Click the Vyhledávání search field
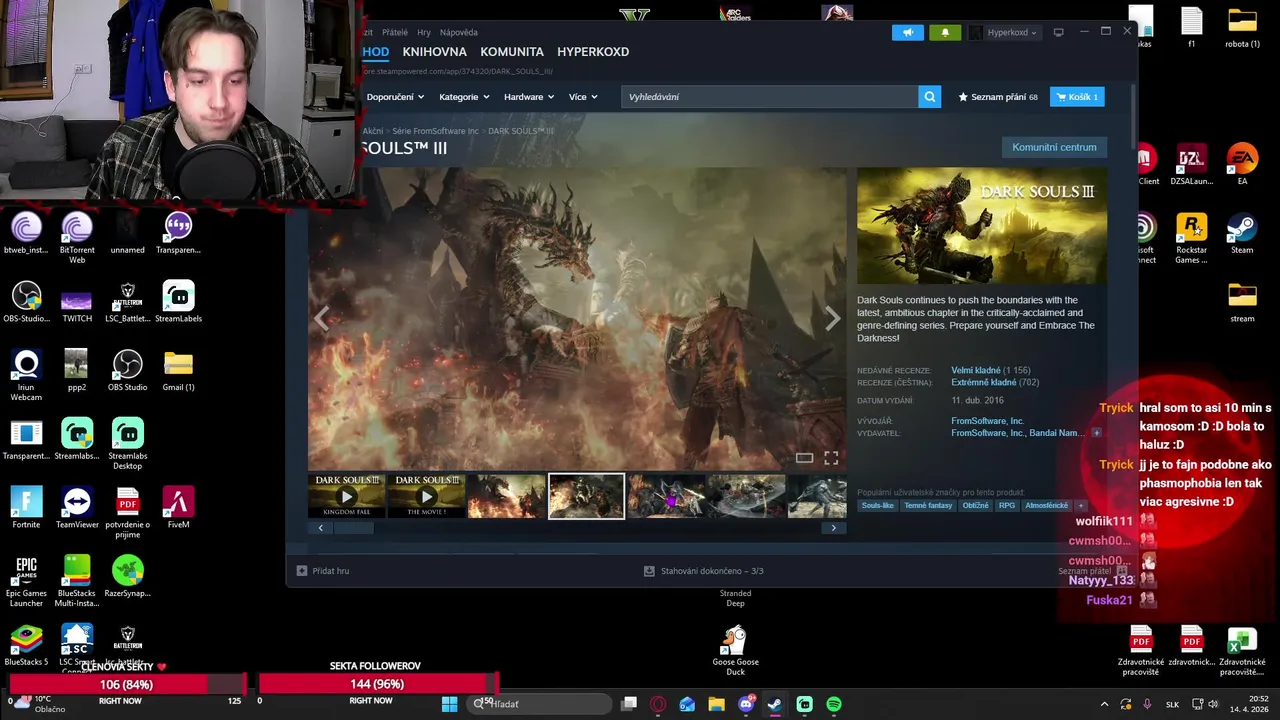 770,97
